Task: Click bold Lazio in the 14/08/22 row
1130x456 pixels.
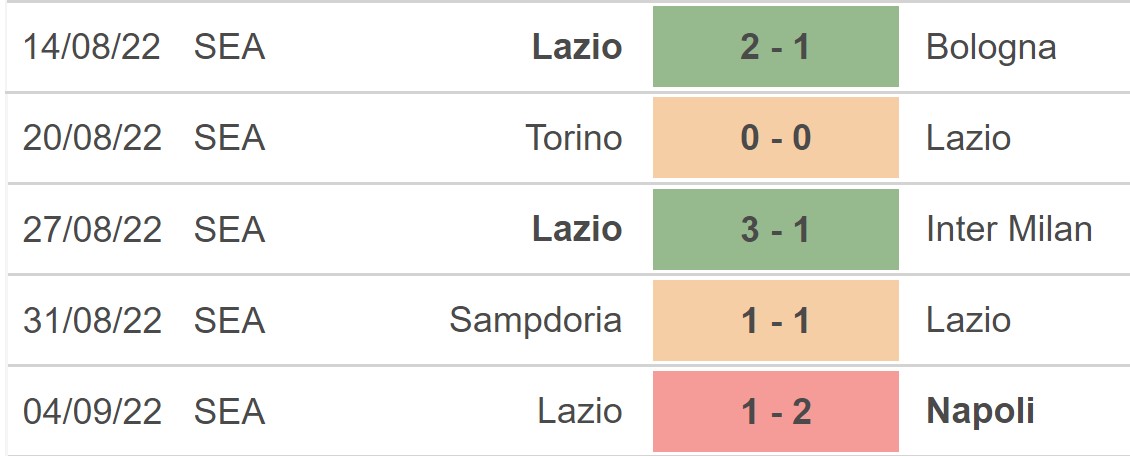Action: pyautogui.click(x=577, y=47)
